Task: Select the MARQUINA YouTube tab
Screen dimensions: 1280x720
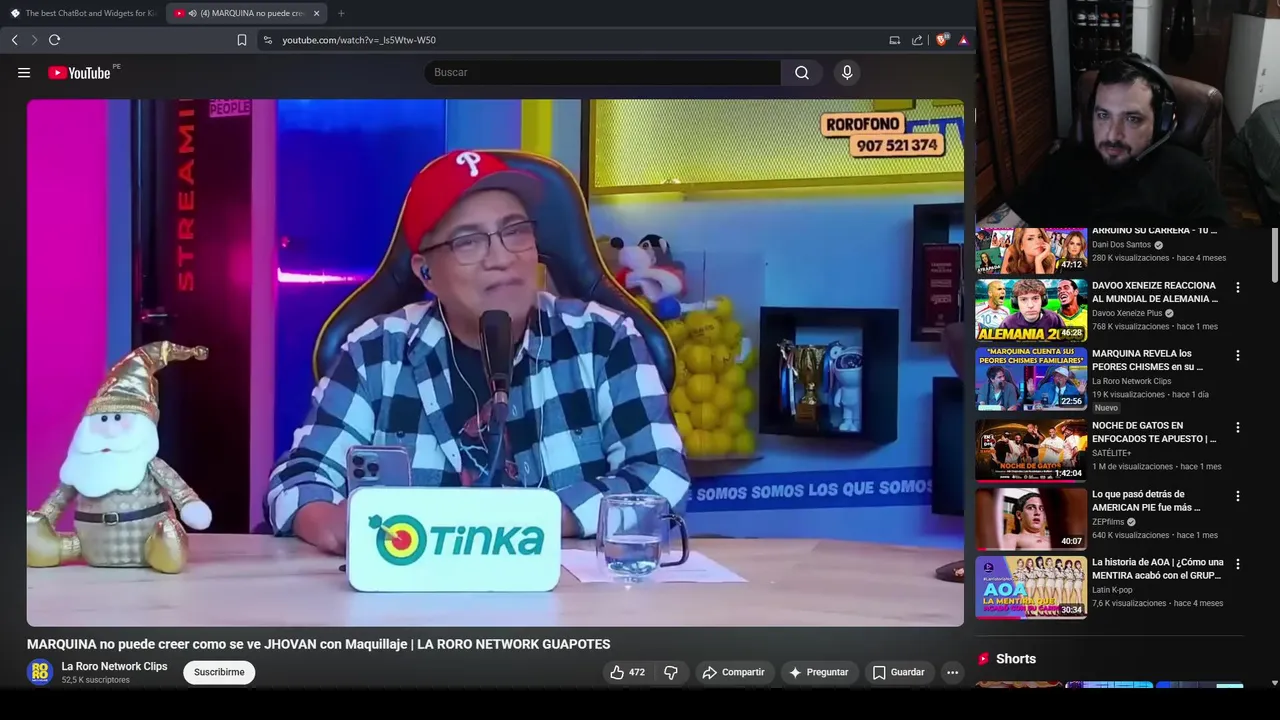Action: pos(247,13)
